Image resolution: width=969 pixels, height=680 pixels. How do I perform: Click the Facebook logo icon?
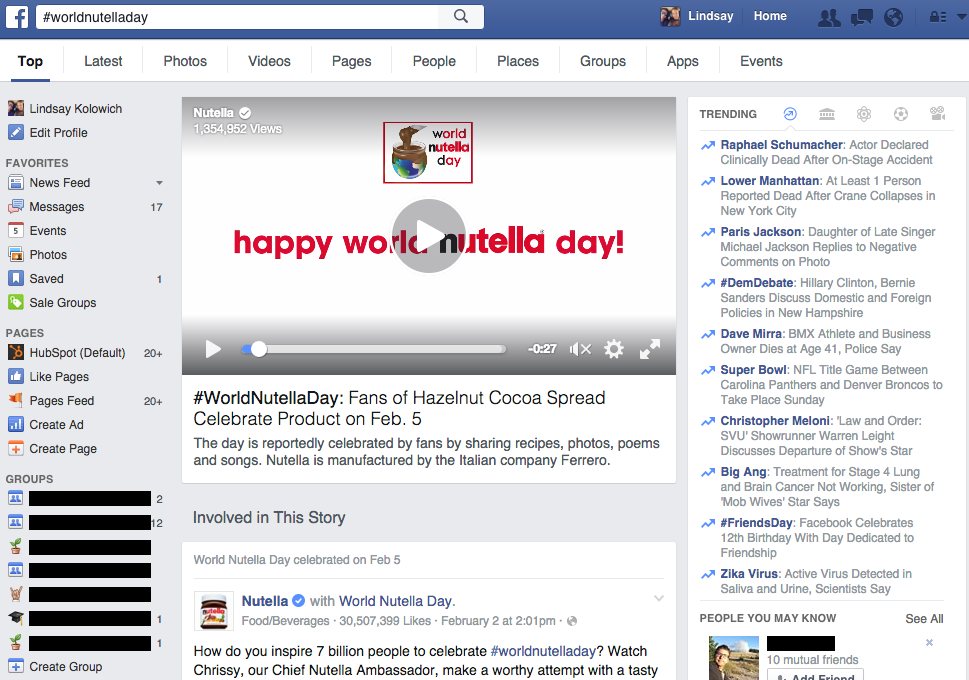(x=17, y=17)
